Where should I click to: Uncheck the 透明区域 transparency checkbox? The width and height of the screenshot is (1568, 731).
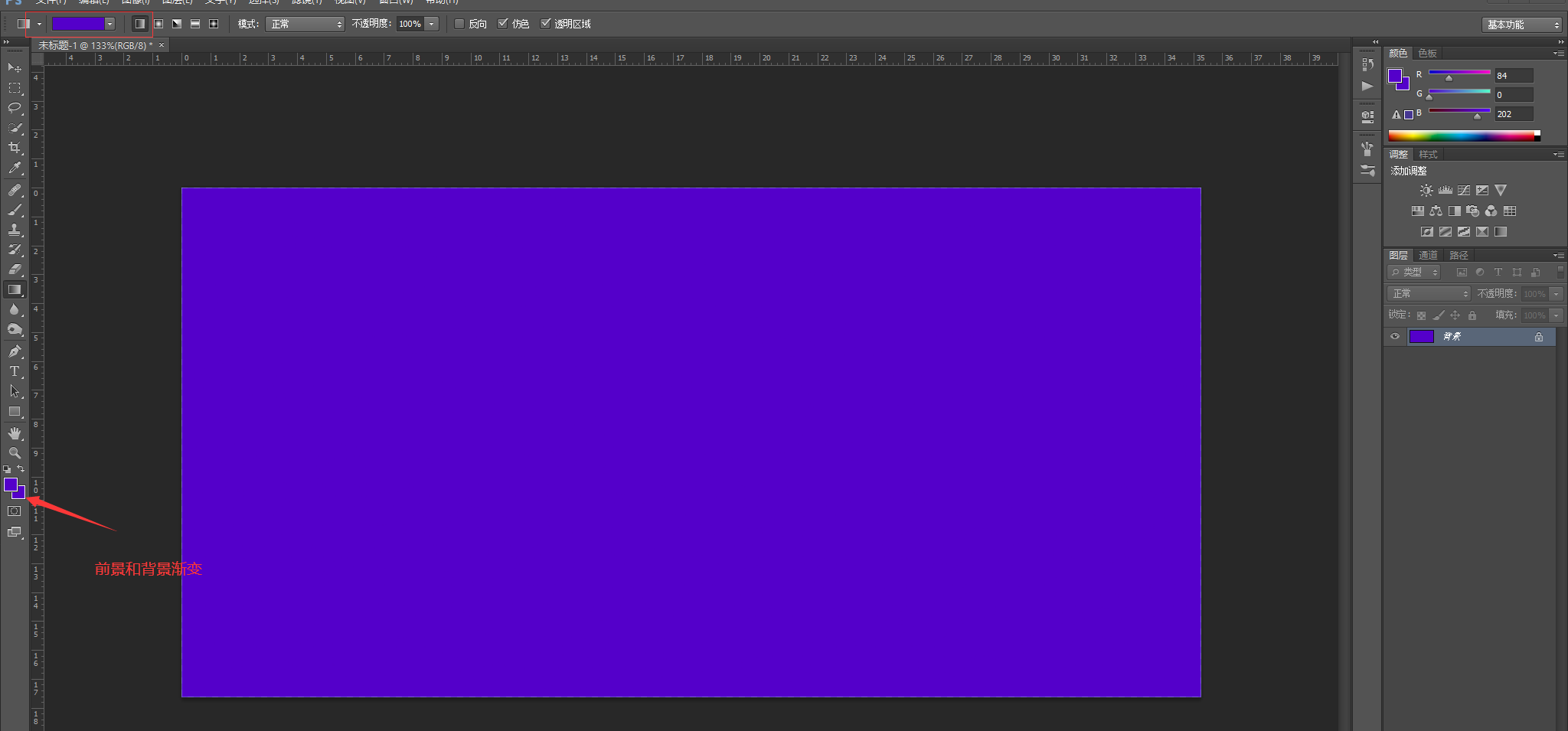[546, 24]
